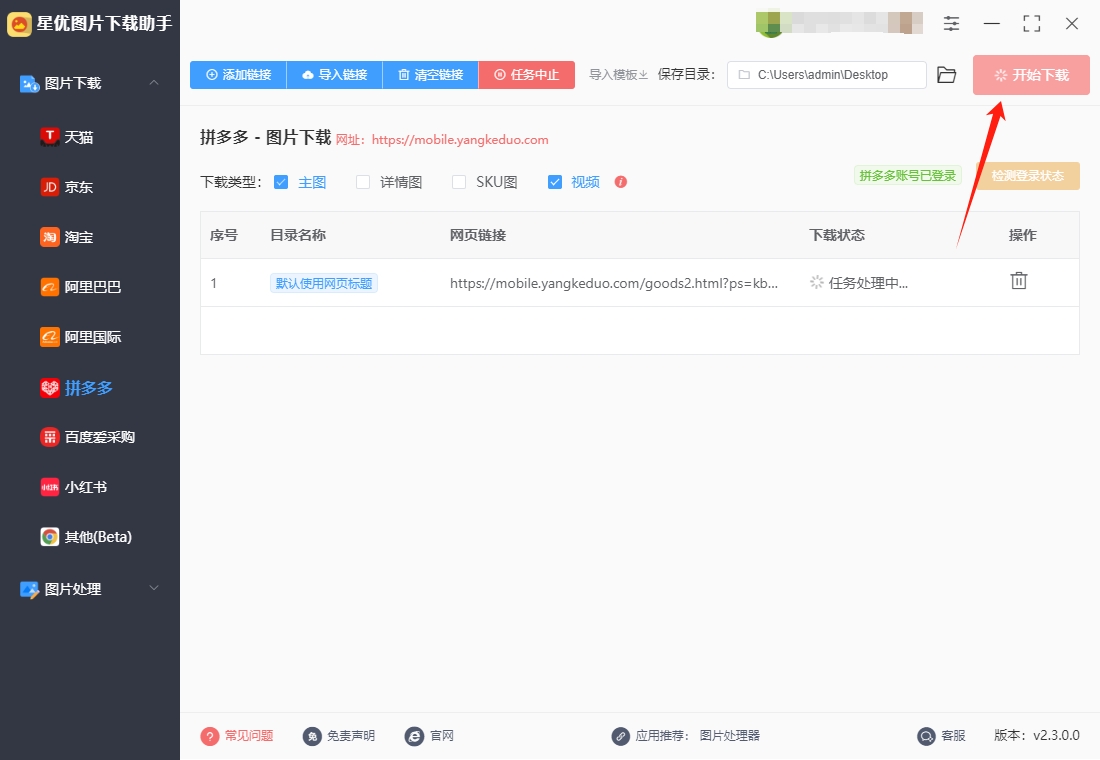Open the 官网 link
The height and width of the screenshot is (760, 1100).
click(x=441, y=735)
